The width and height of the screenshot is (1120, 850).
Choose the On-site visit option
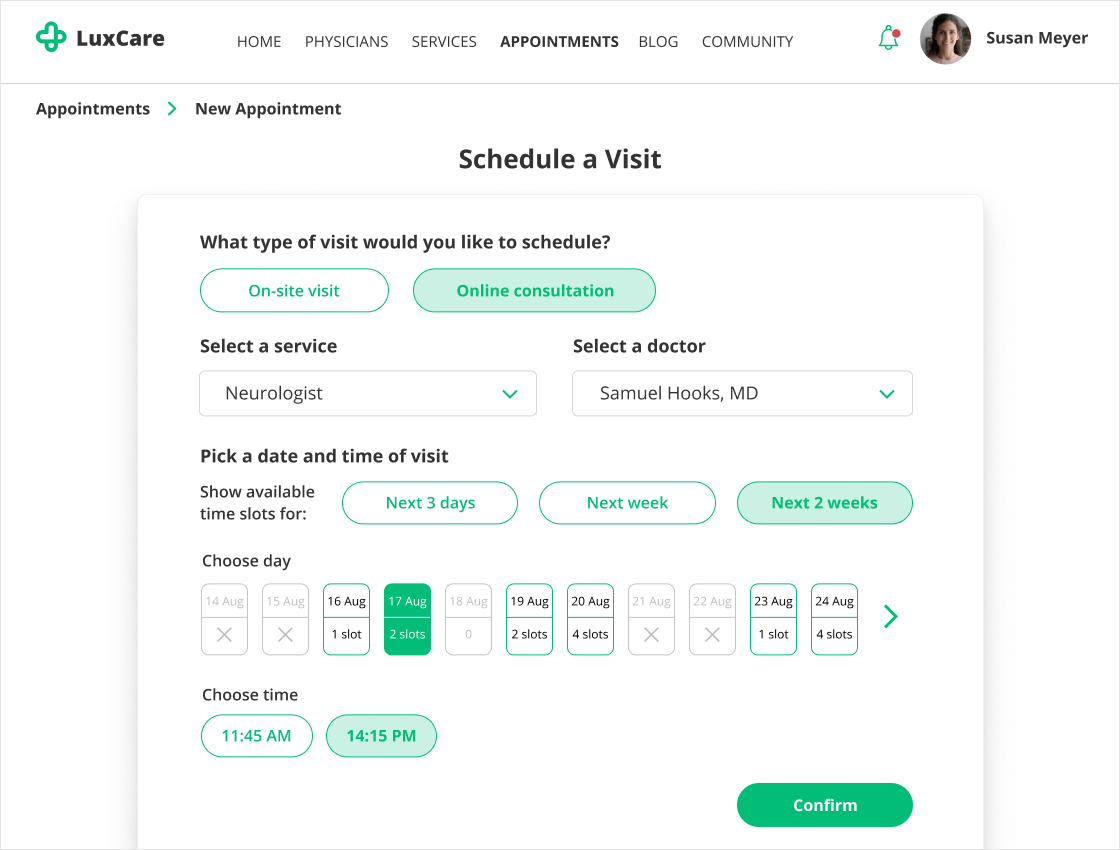click(294, 291)
